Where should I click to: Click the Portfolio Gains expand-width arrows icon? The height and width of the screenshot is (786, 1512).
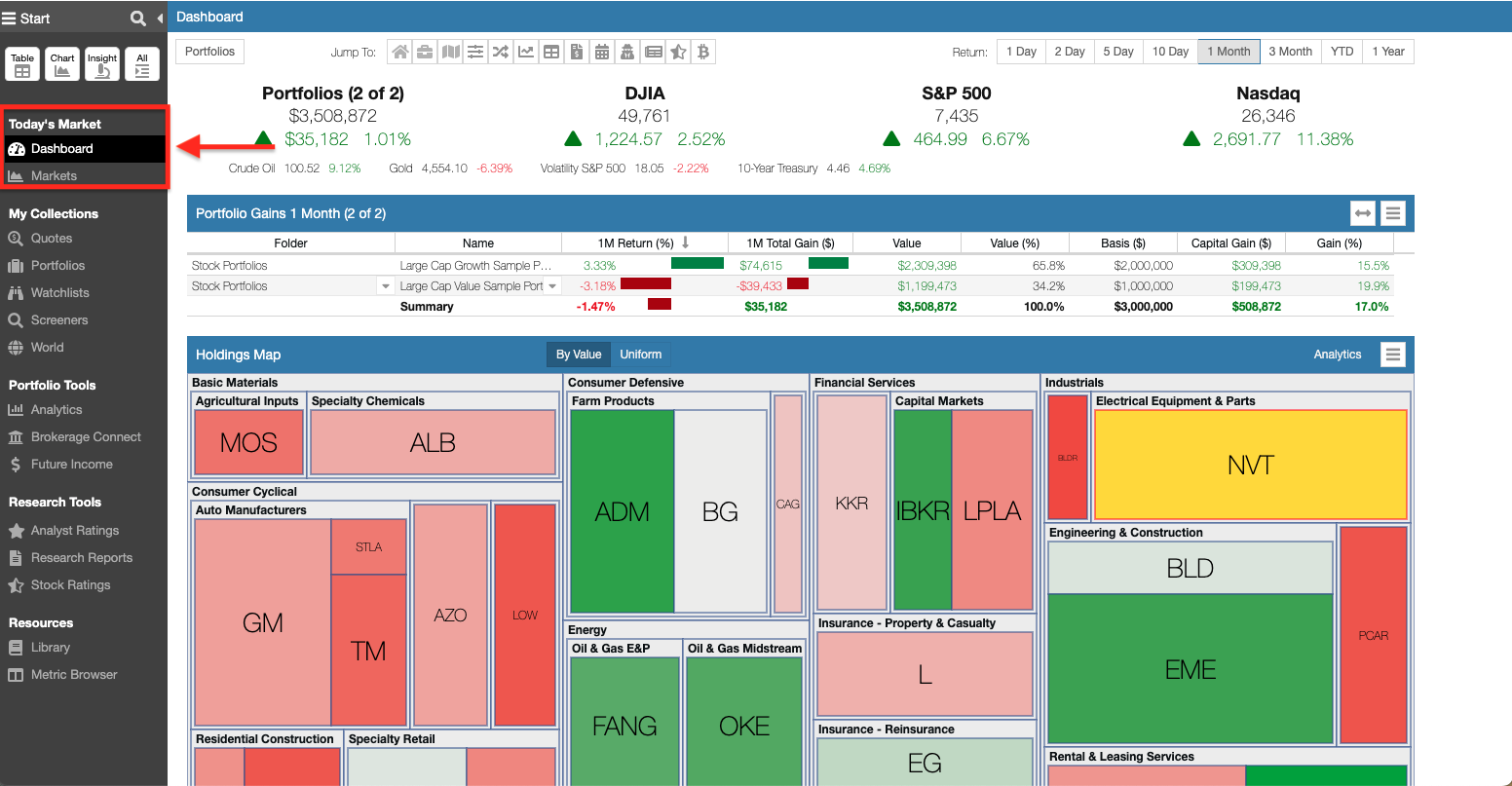coord(1363,213)
